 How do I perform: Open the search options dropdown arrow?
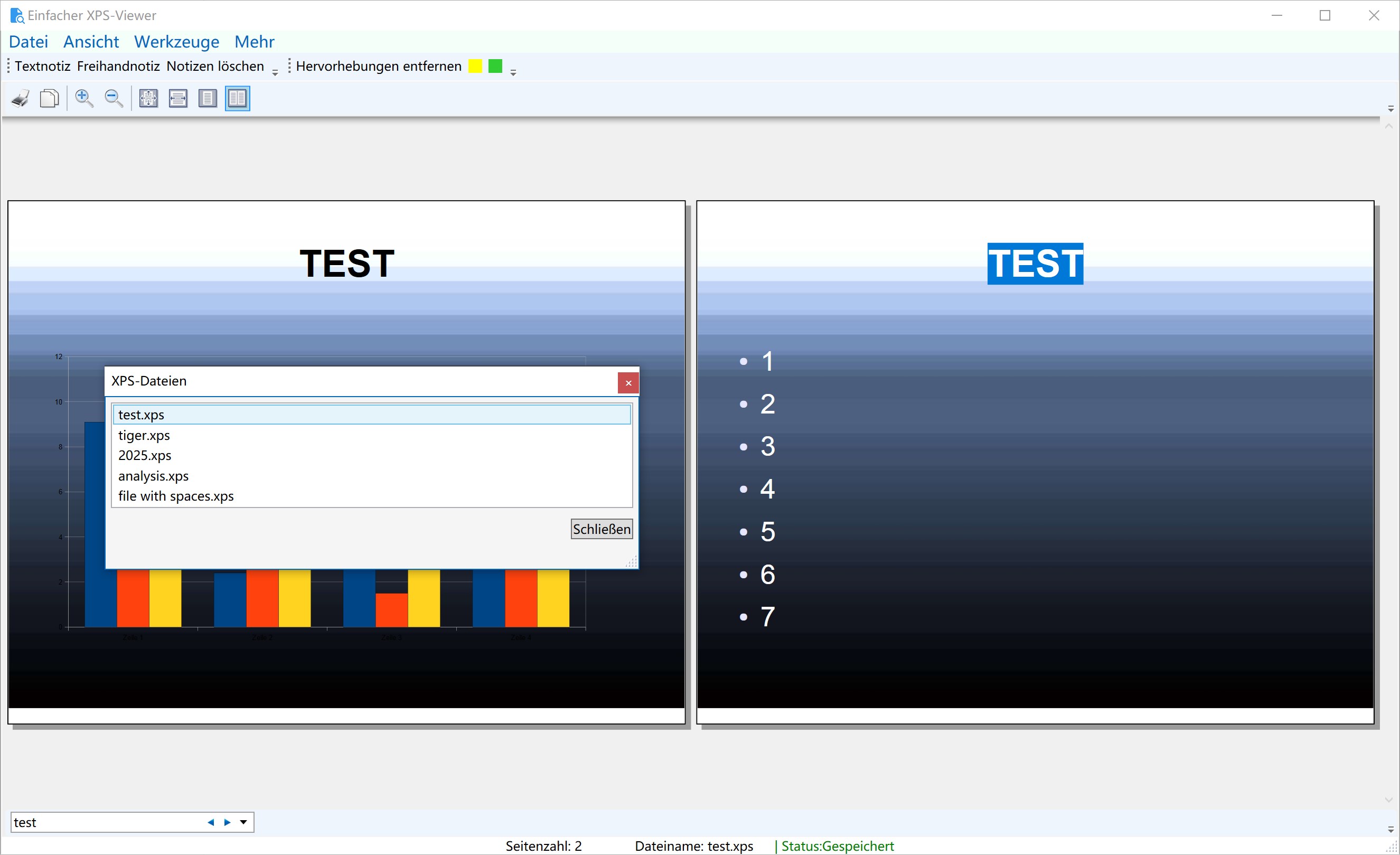coord(244,822)
